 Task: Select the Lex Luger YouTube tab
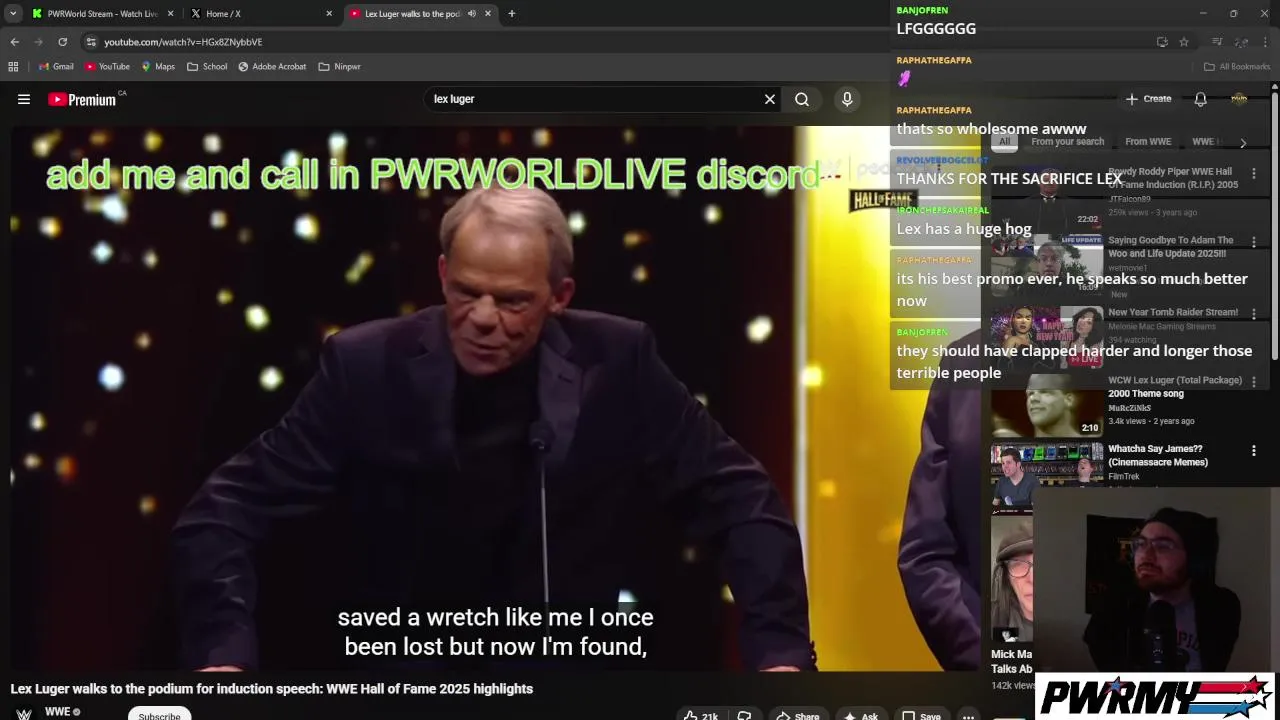pos(410,14)
